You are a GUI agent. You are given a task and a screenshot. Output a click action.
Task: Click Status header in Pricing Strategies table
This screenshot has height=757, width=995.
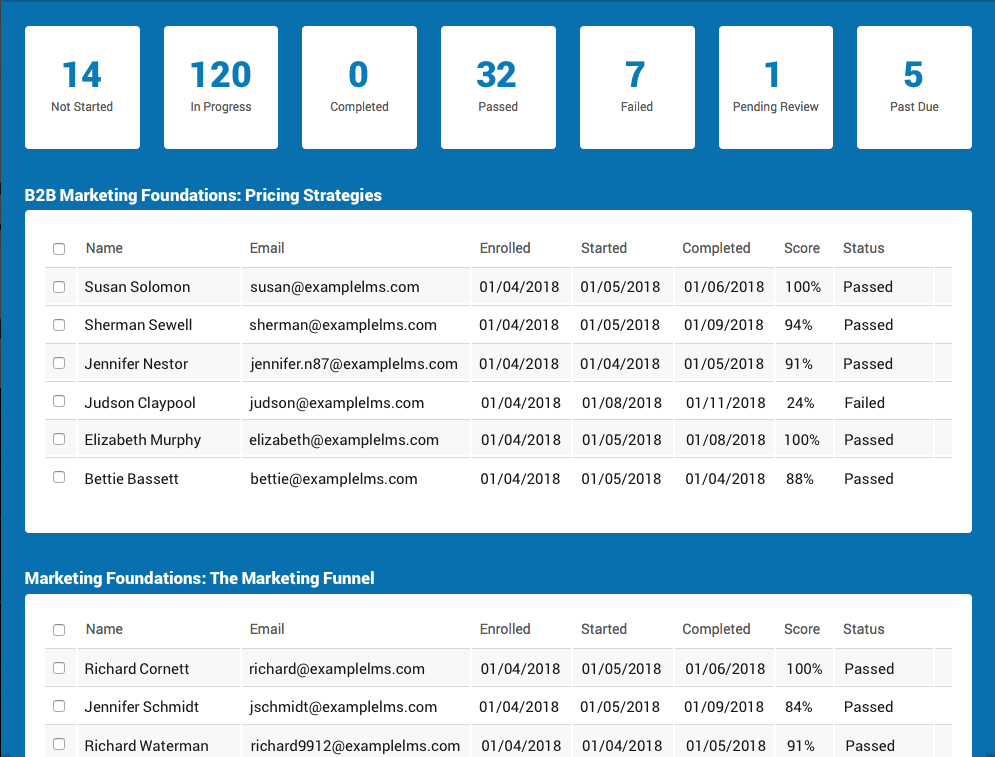(864, 248)
